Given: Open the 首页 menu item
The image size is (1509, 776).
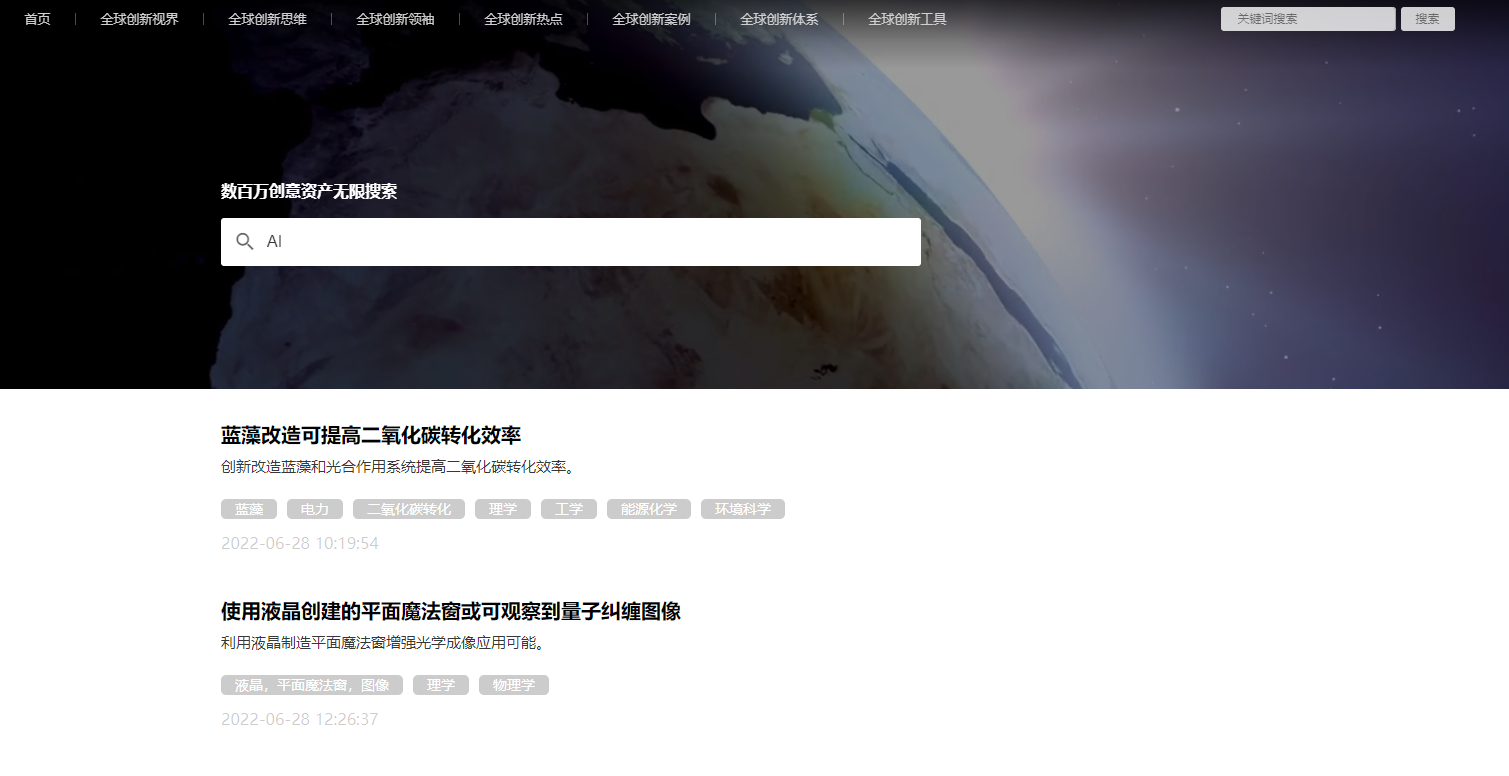Looking at the screenshot, I should [37, 19].
